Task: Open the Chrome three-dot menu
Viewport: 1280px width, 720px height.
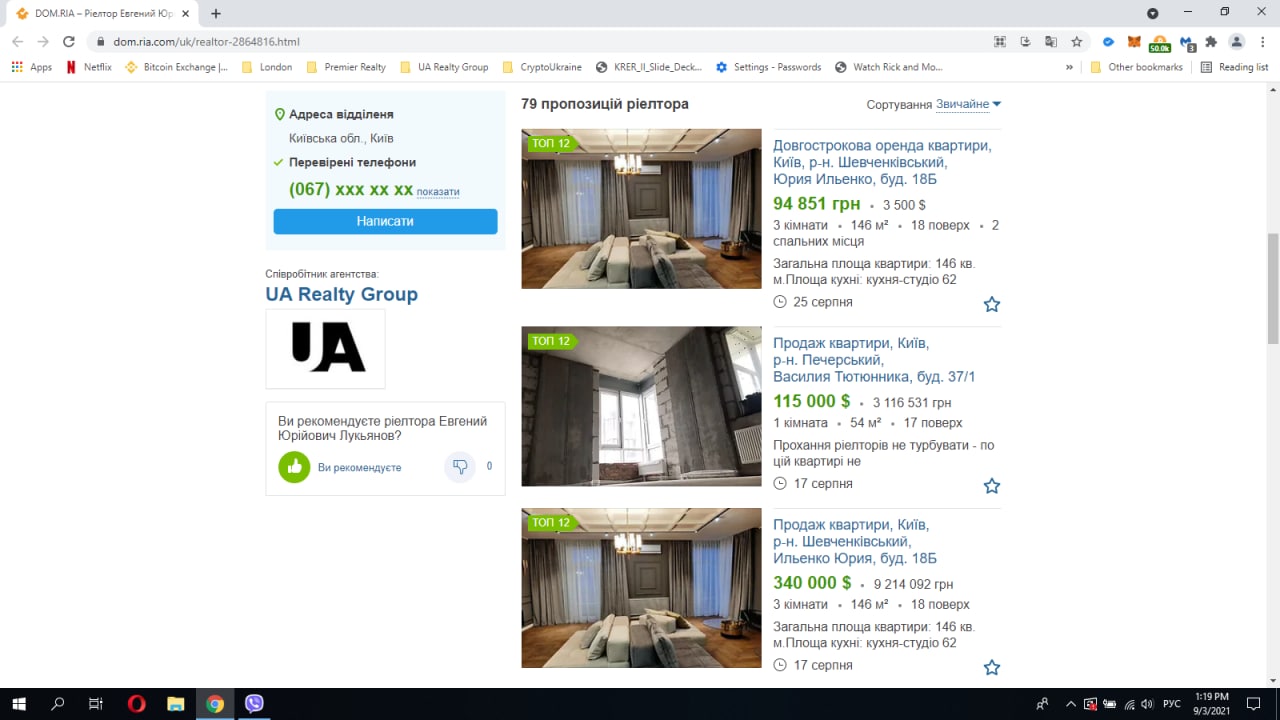Action: click(1262, 41)
